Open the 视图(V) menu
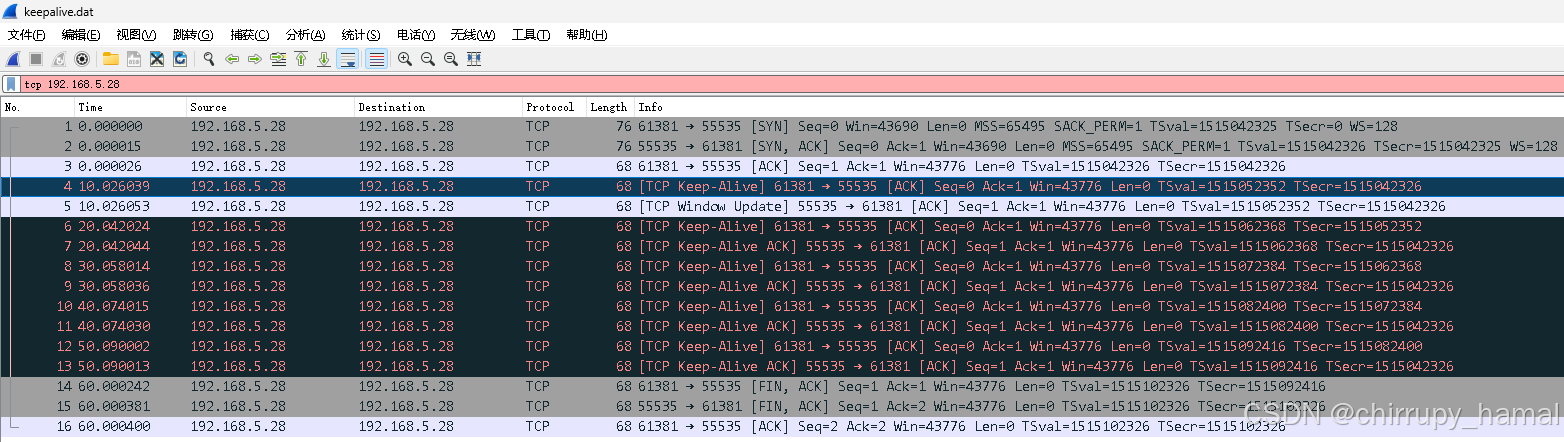This screenshot has height=442, width=1564. [x=136, y=35]
